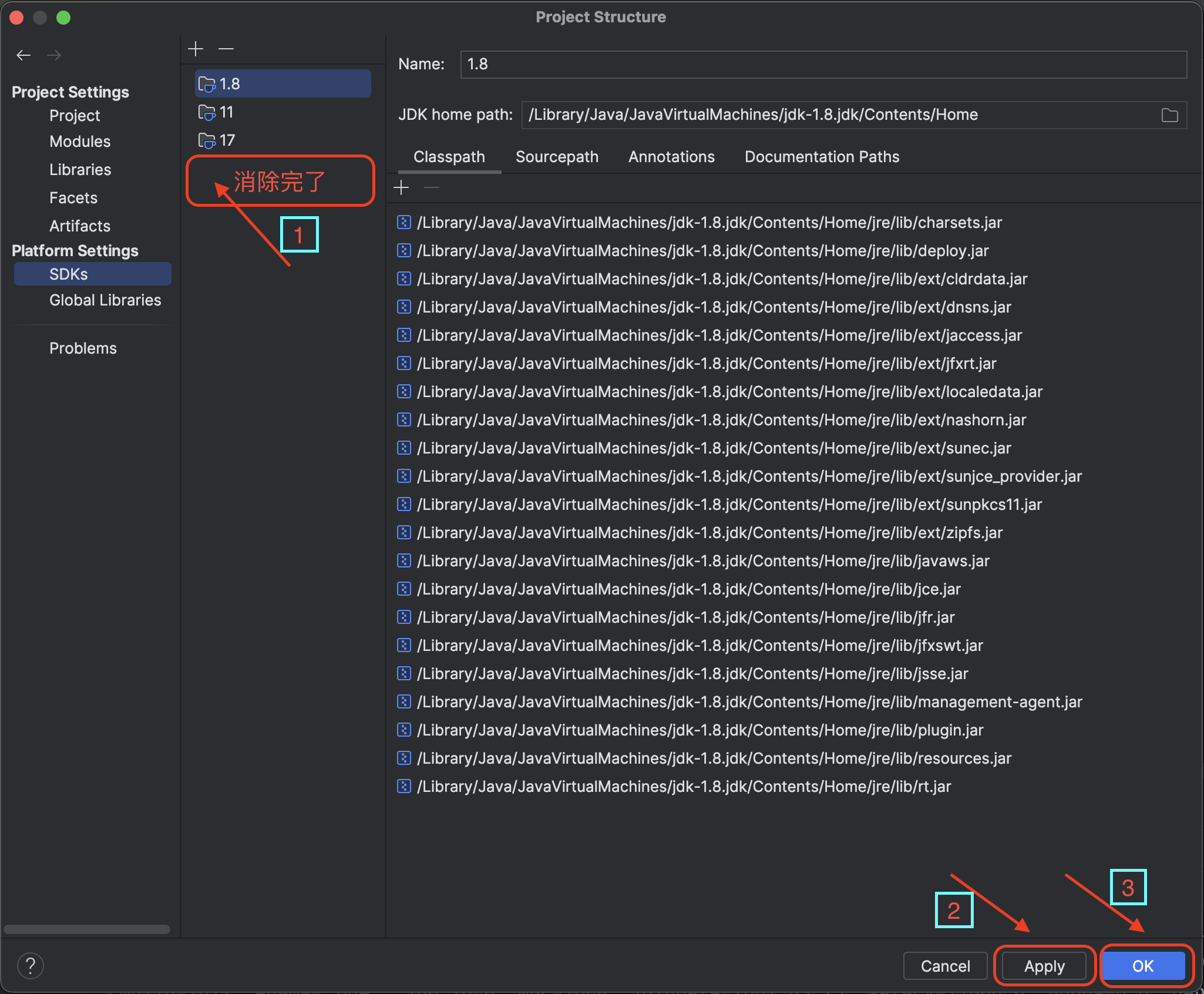Select the 17 SDK entry
The width and height of the screenshot is (1204, 994).
pyautogui.click(x=227, y=140)
